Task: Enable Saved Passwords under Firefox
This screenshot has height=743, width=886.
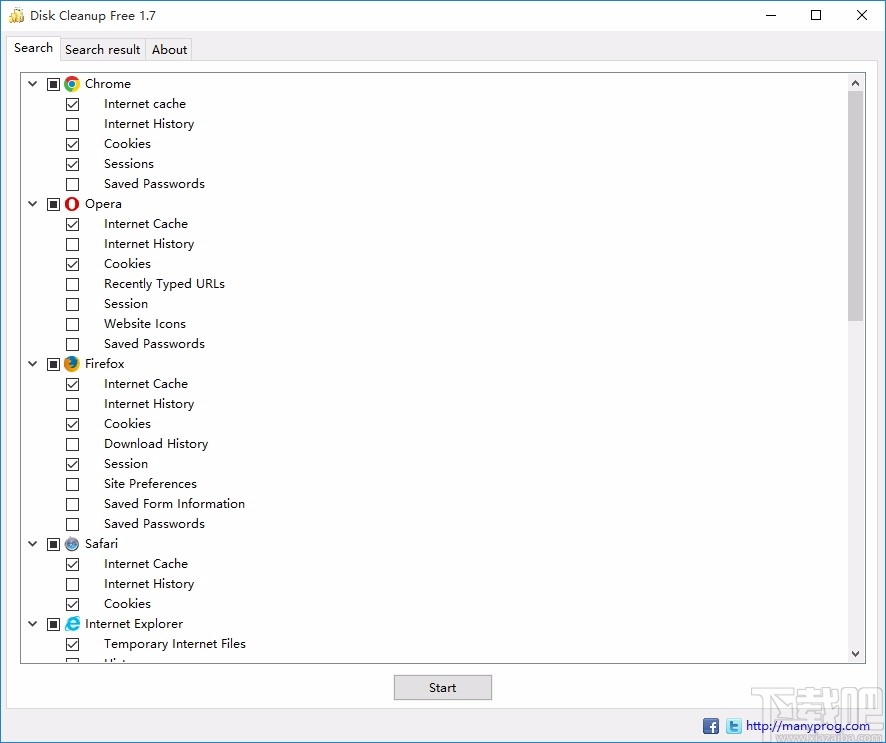Action: (72, 523)
